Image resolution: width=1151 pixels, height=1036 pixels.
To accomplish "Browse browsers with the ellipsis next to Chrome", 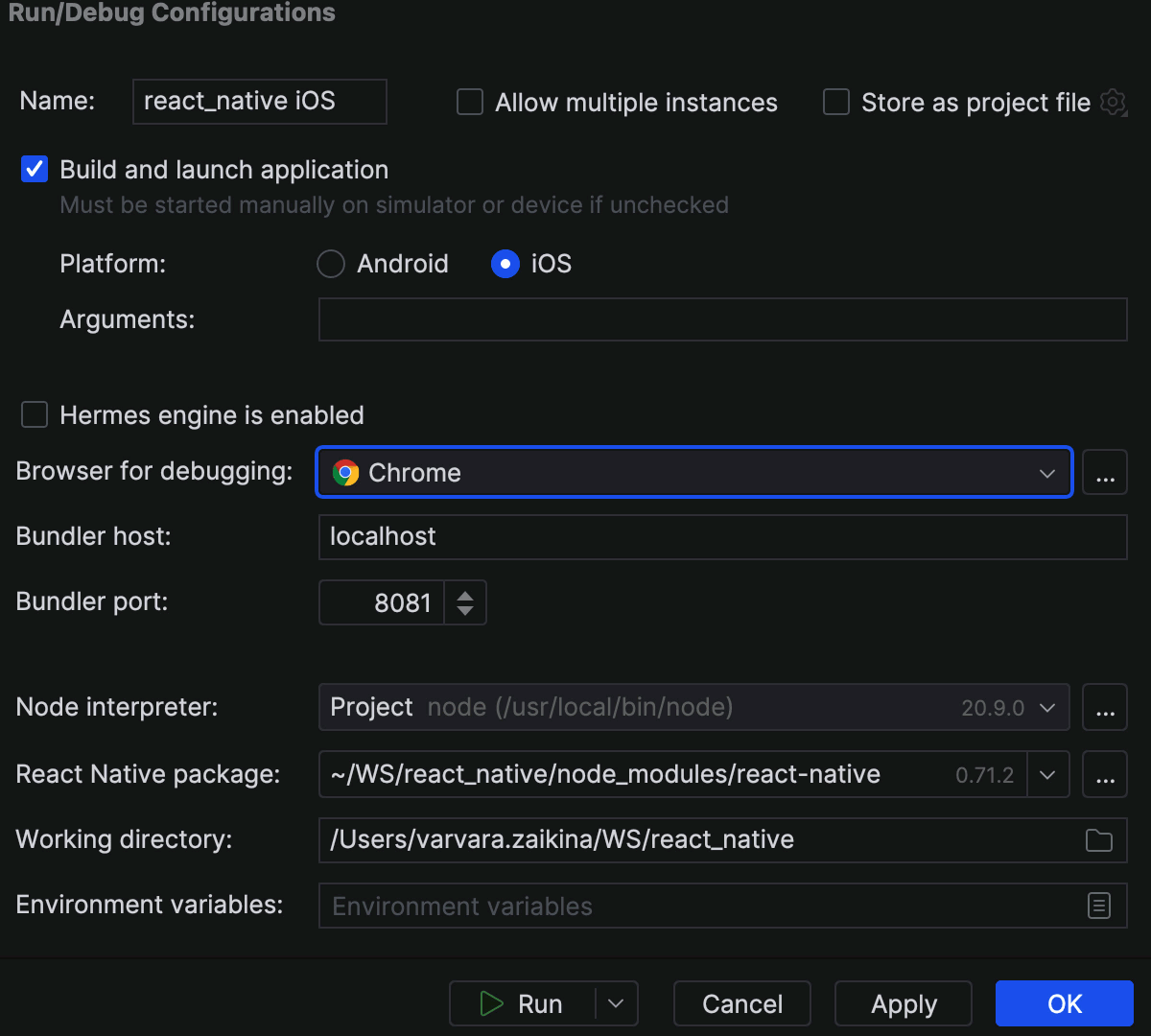I will click(1105, 472).
